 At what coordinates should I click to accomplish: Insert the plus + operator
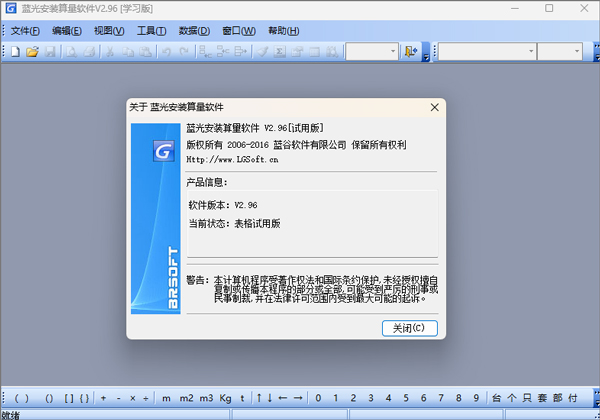point(103,398)
